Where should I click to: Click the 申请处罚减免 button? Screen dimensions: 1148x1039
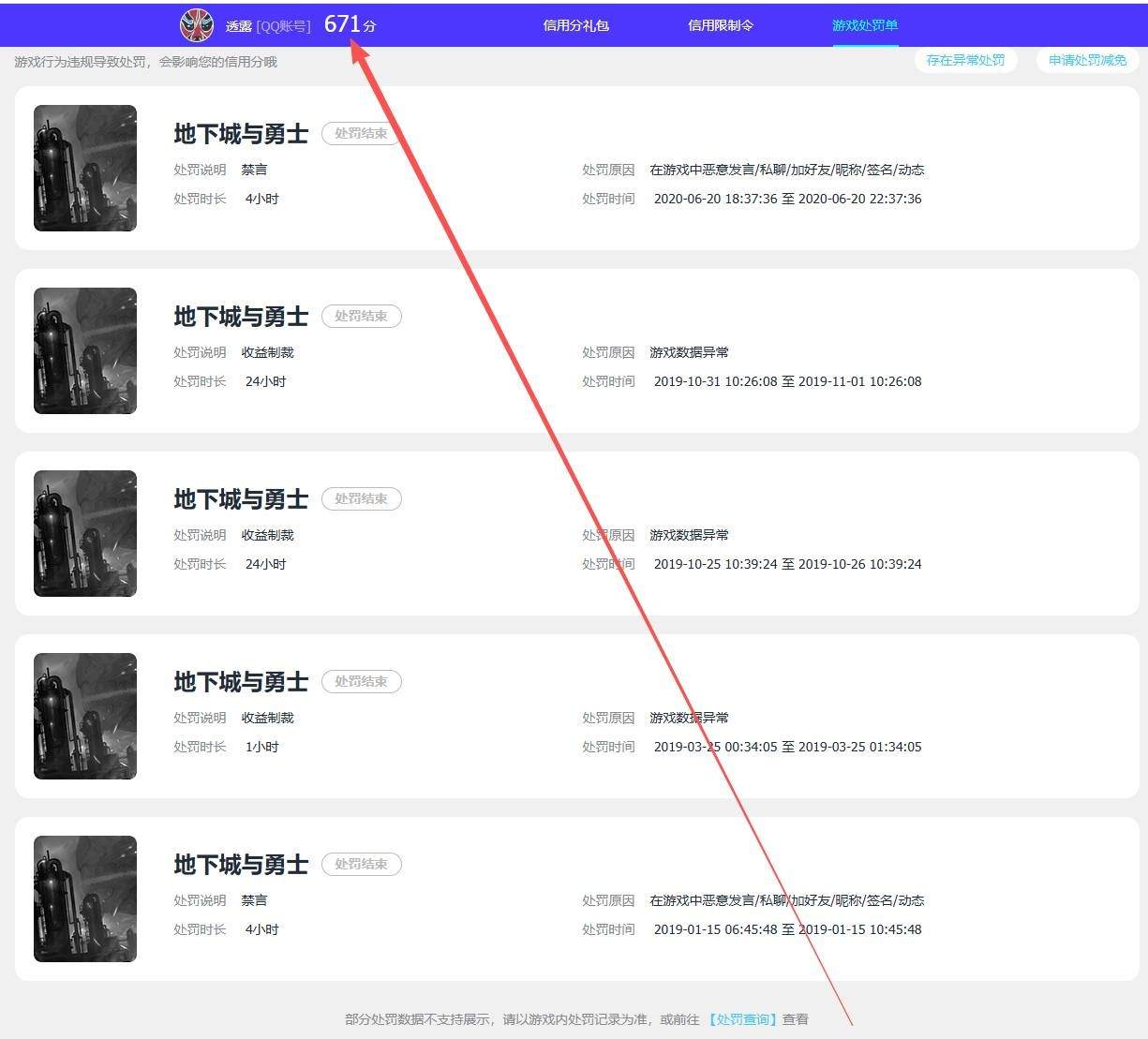[1087, 60]
